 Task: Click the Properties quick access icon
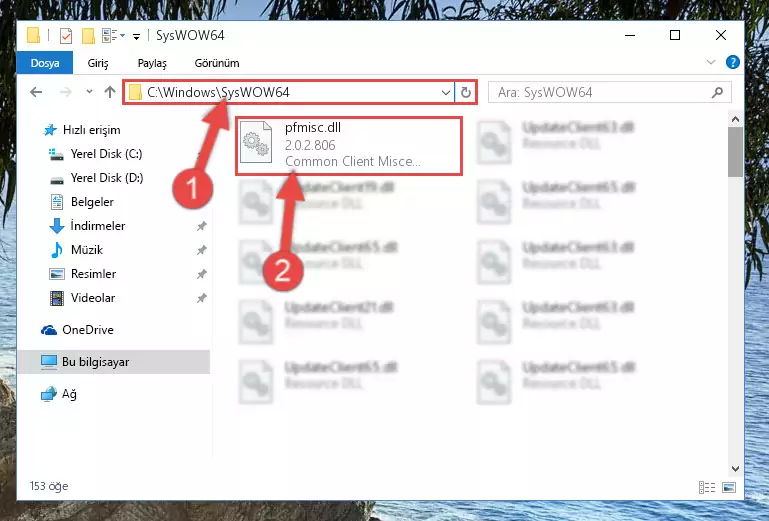point(66,36)
